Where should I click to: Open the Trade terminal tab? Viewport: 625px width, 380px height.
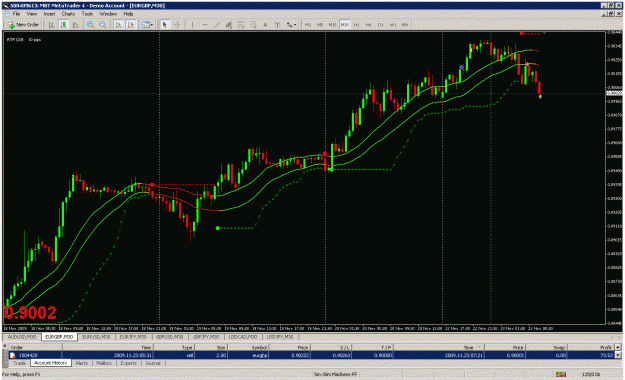19,363
